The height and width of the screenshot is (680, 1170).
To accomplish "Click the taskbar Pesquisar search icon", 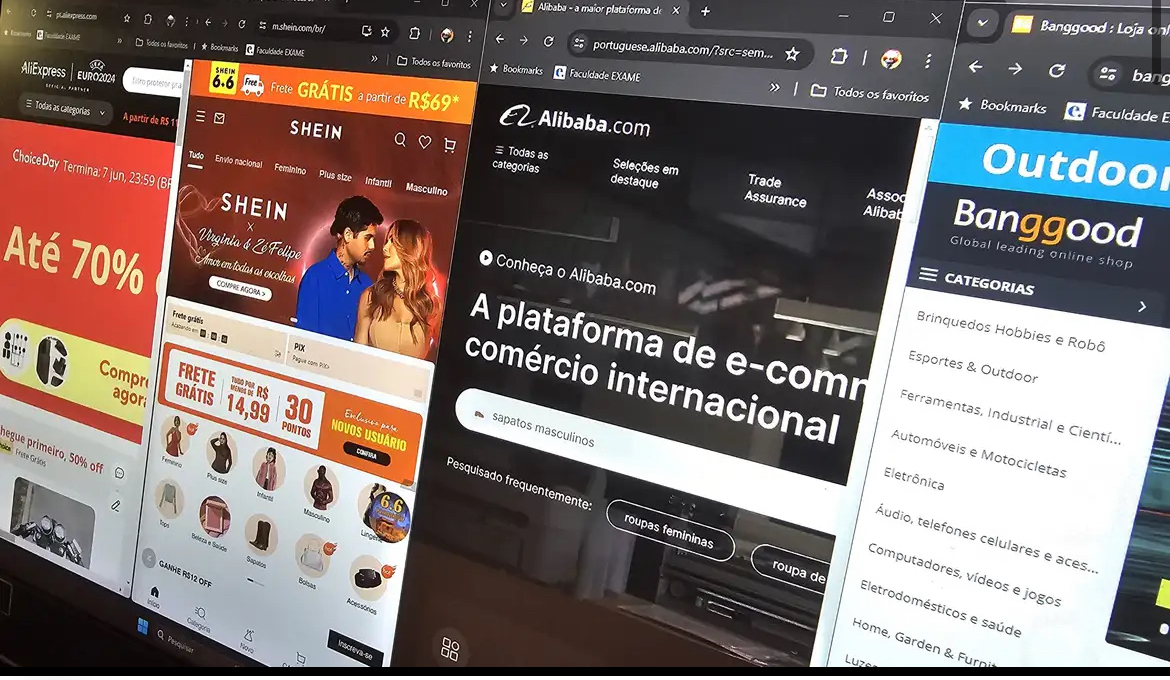I will [161, 635].
